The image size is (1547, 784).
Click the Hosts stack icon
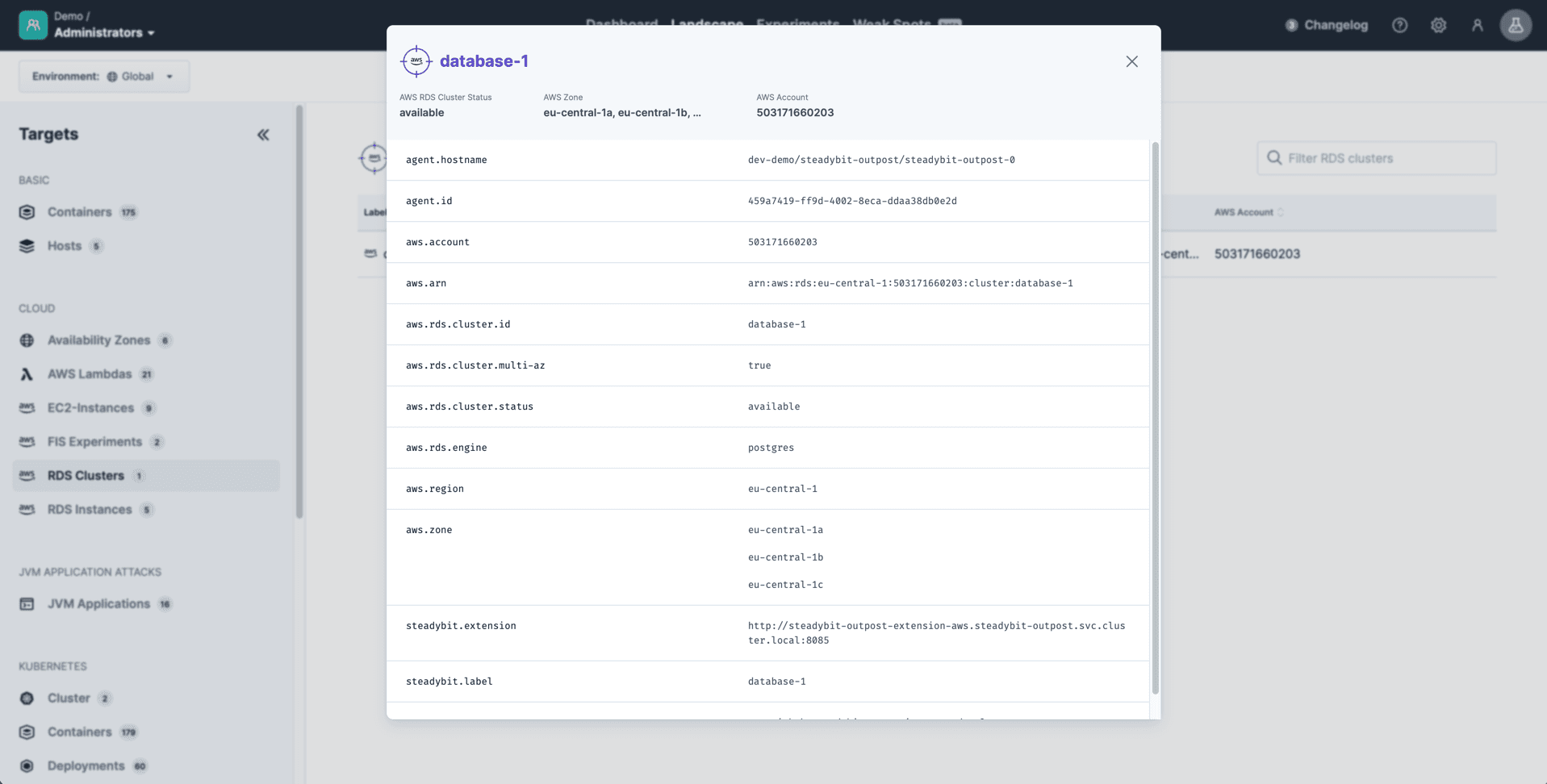[27, 246]
